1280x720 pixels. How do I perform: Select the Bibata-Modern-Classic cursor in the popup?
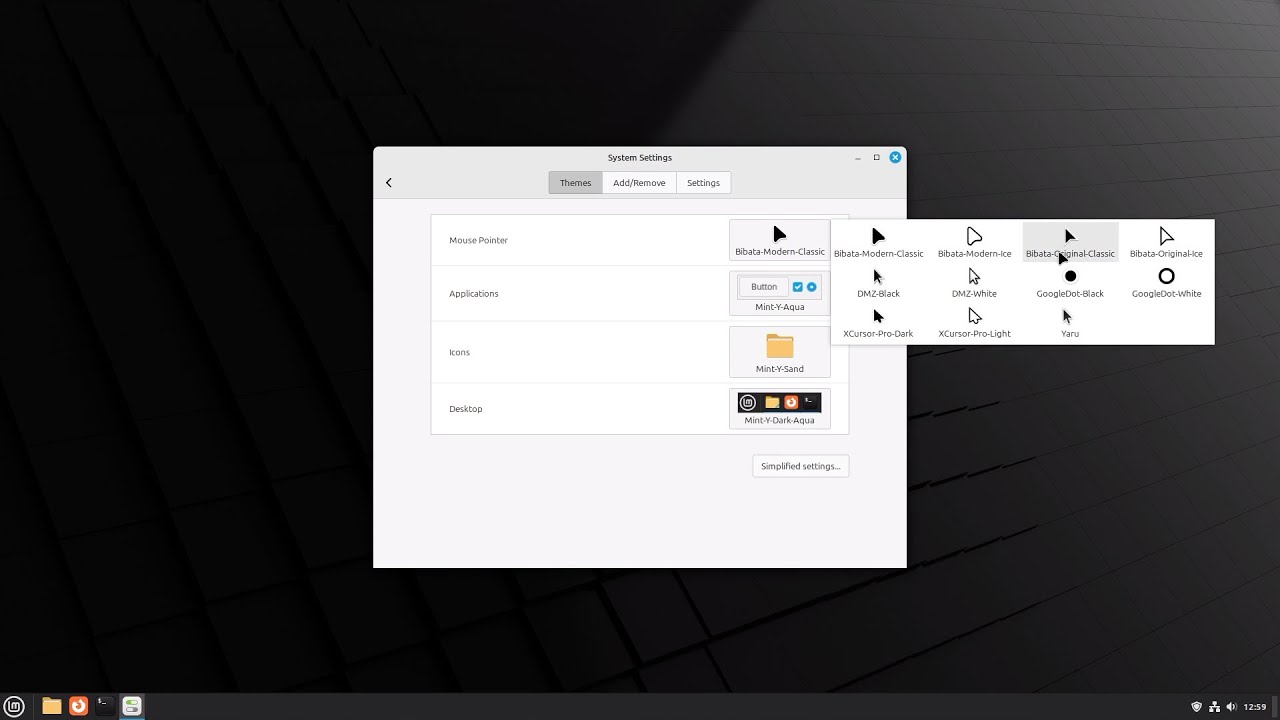(x=878, y=242)
